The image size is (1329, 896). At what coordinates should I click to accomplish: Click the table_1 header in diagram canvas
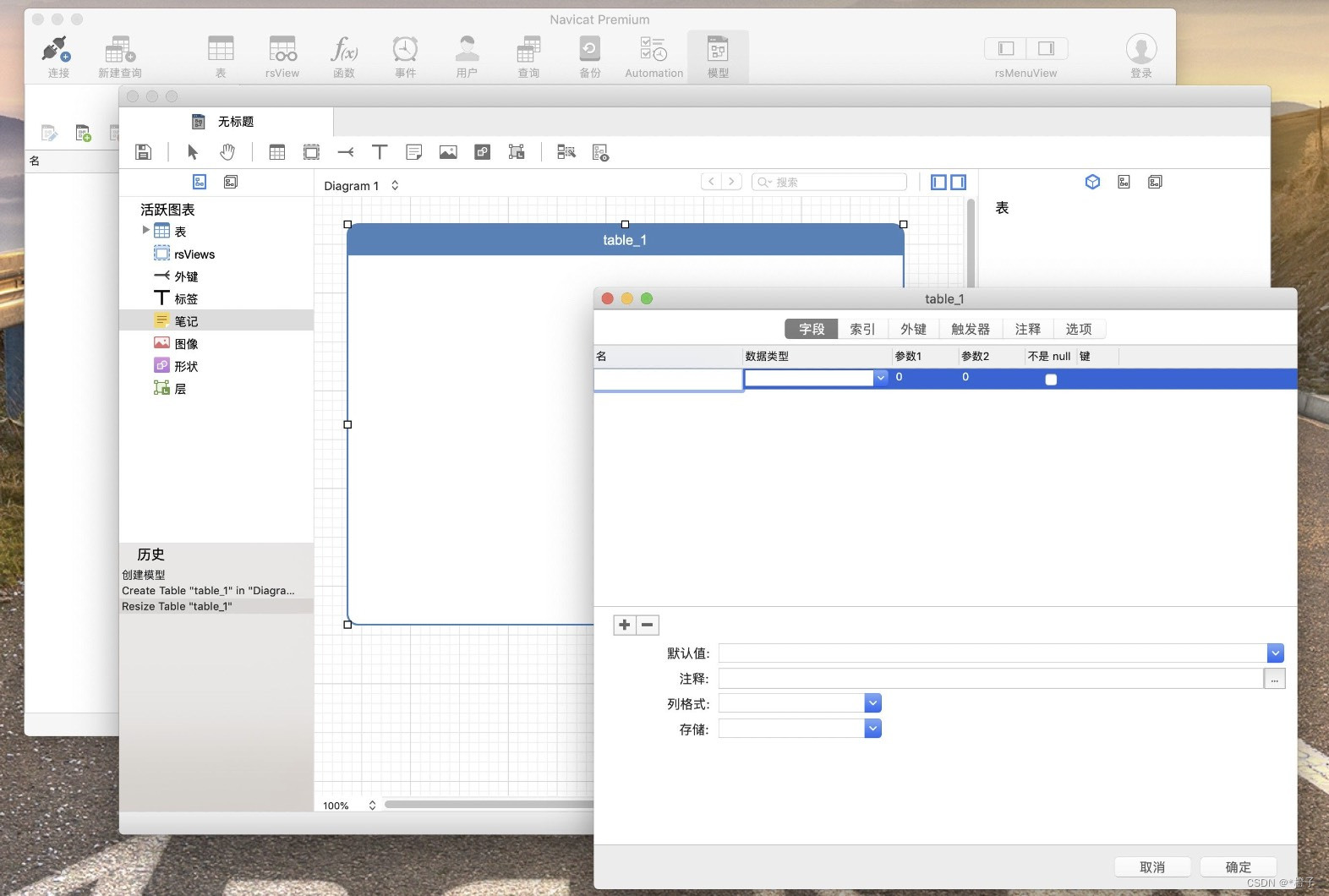click(x=626, y=240)
